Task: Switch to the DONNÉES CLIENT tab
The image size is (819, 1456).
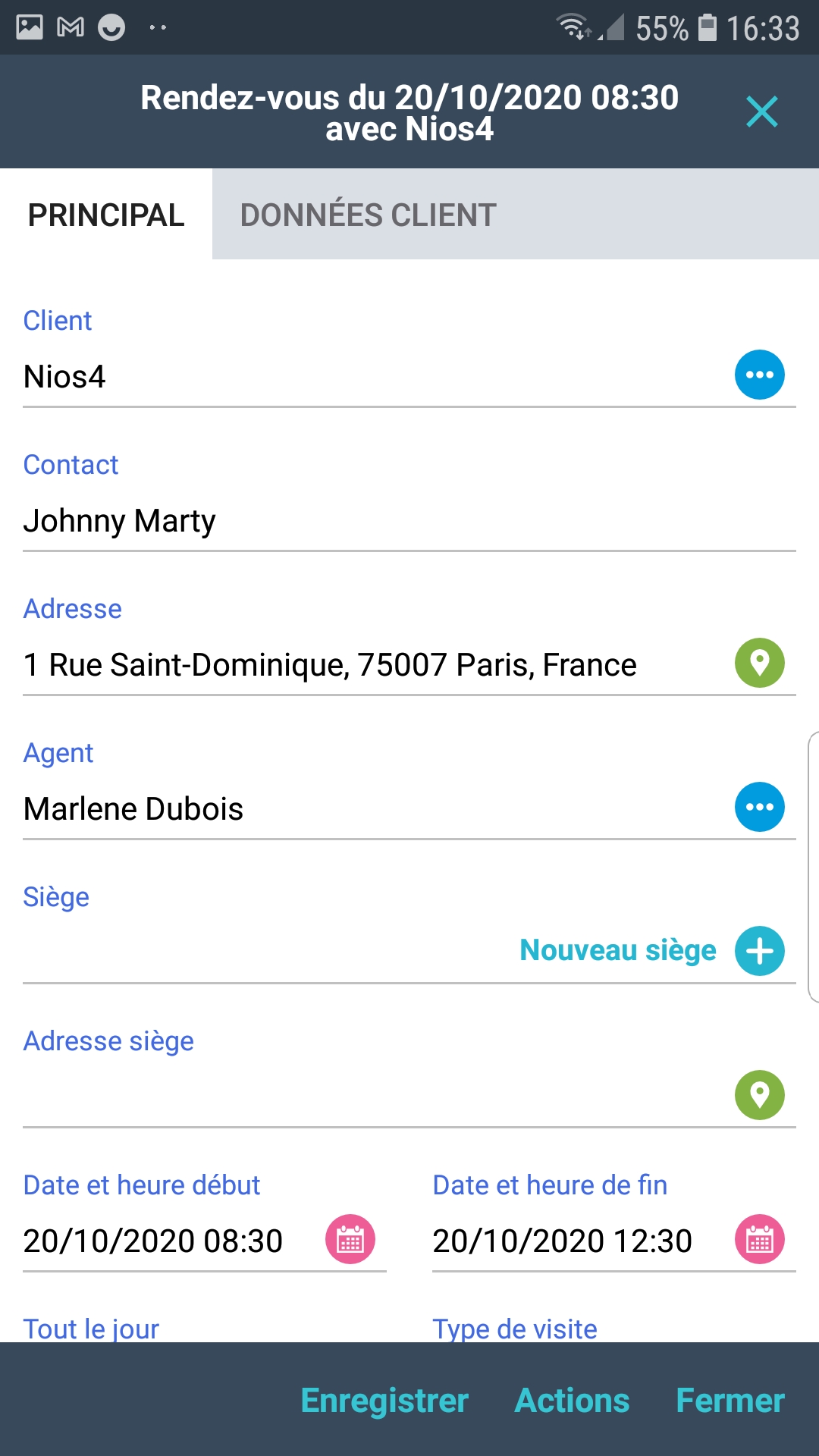Action: point(368,215)
